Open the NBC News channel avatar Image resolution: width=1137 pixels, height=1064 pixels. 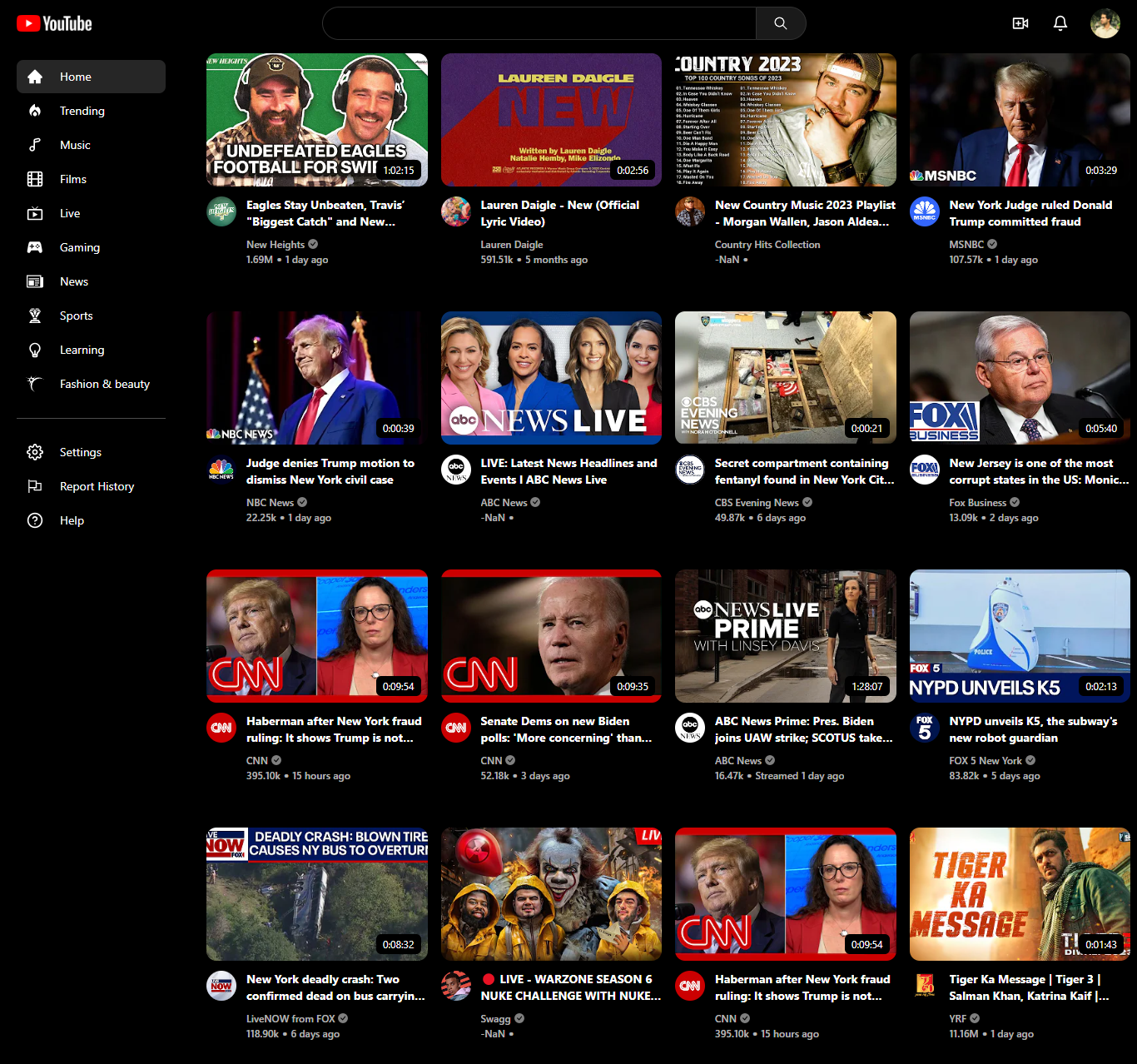(x=221, y=470)
